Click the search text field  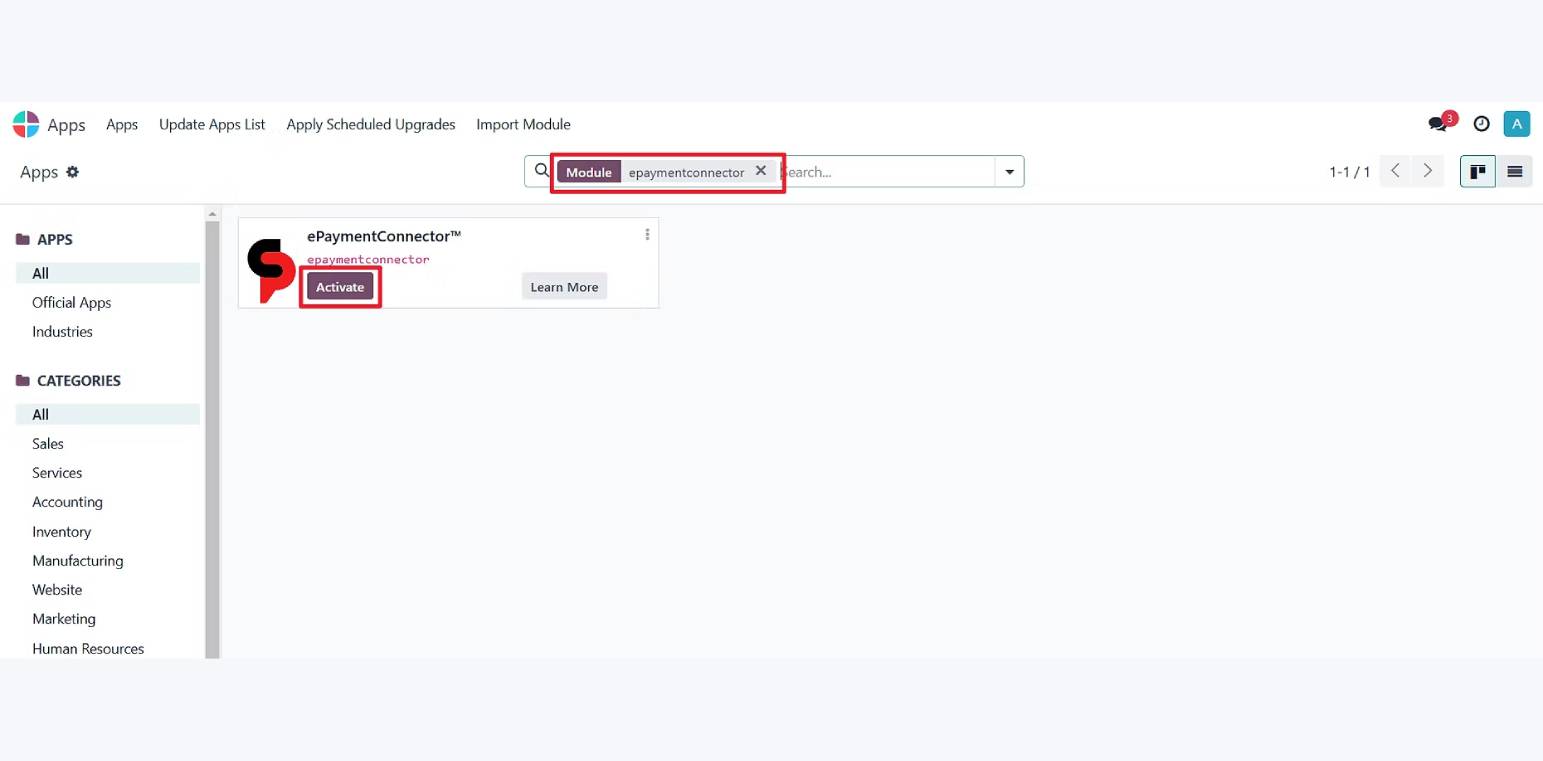point(886,172)
